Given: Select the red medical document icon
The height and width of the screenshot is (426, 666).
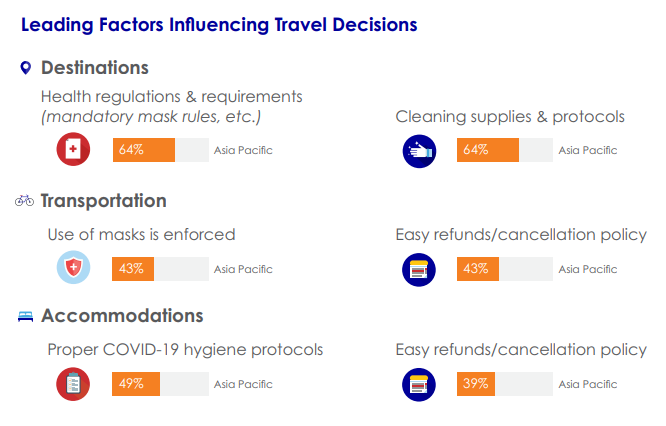Looking at the screenshot, I should [73, 149].
